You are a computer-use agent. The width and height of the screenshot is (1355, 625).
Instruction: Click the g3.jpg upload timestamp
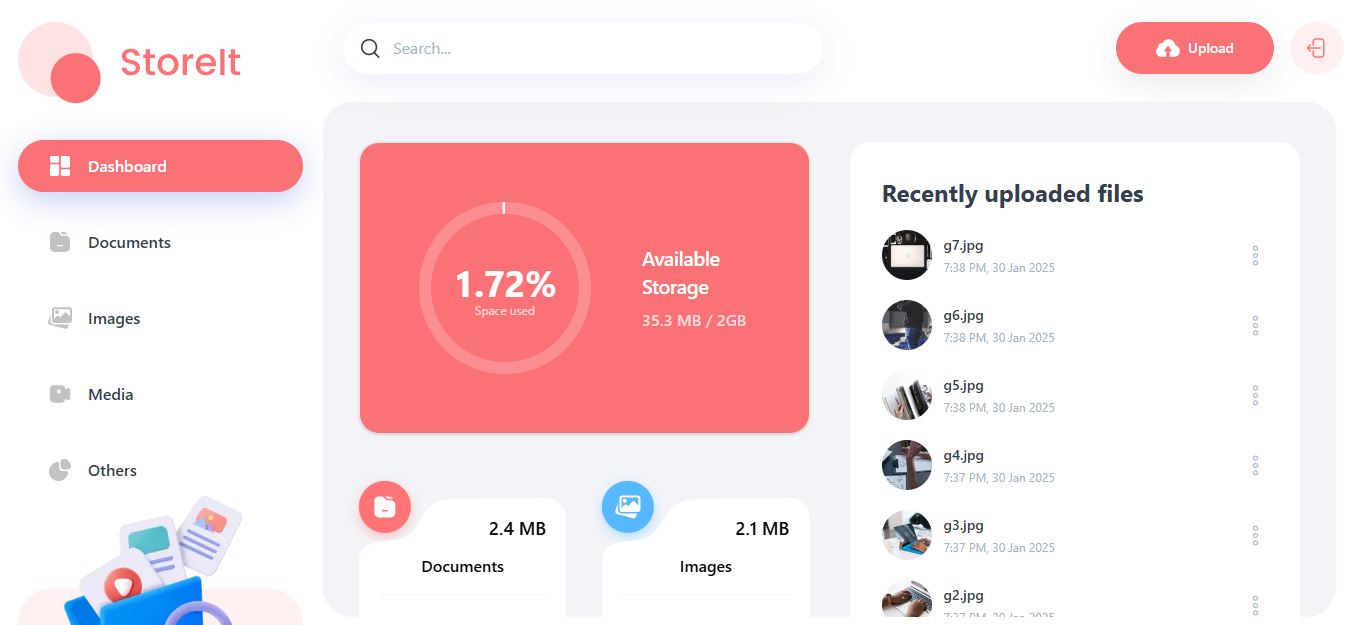point(999,548)
